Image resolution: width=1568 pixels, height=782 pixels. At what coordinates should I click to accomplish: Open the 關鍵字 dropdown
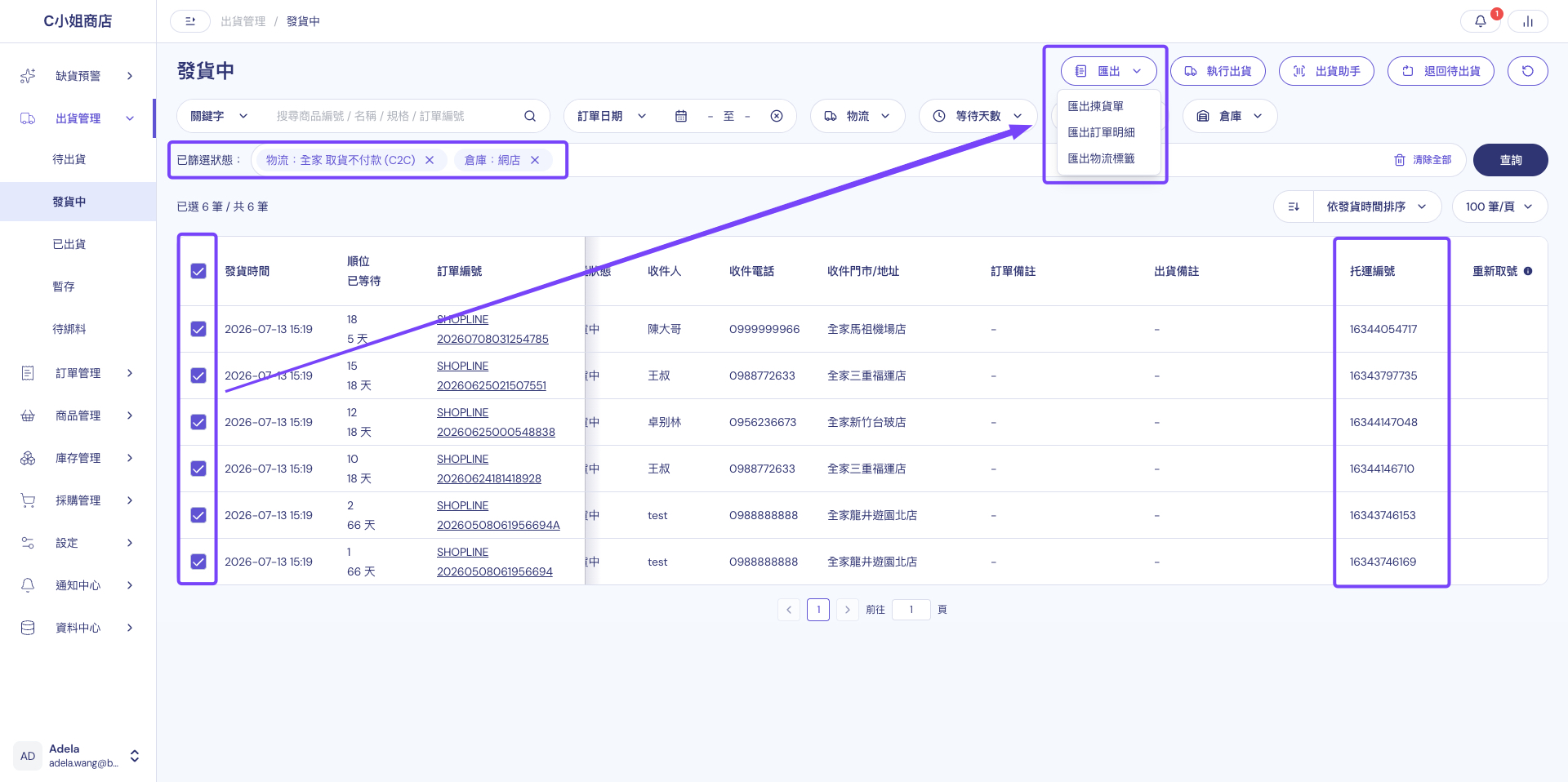(219, 116)
